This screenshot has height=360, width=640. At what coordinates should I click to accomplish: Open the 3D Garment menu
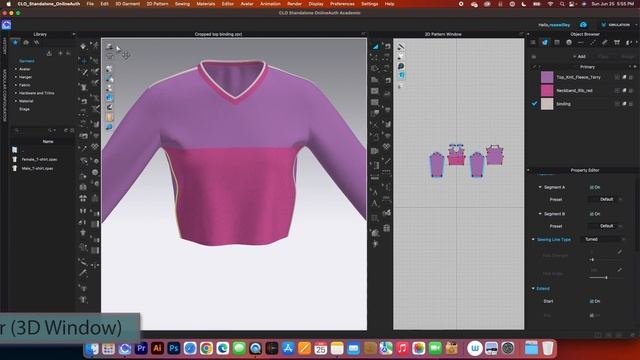point(127,4)
